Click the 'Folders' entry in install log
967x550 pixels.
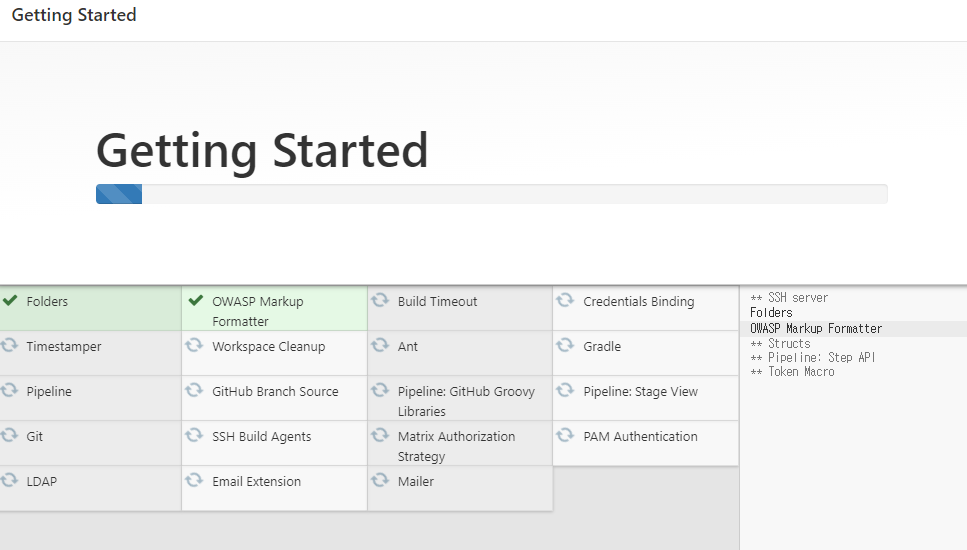pyautogui.click(x=771, y=313)
